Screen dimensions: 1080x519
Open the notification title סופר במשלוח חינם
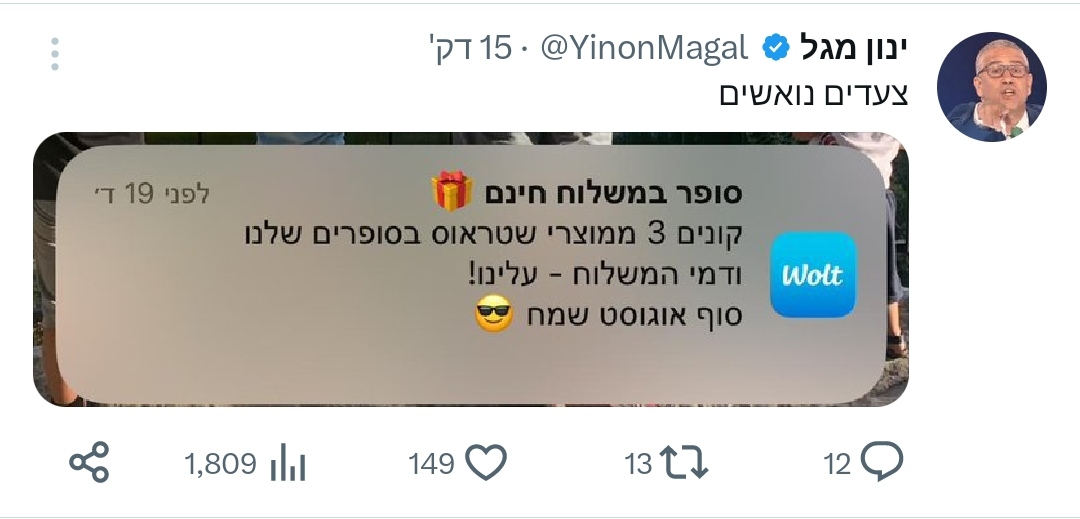[x=613, y=193]
